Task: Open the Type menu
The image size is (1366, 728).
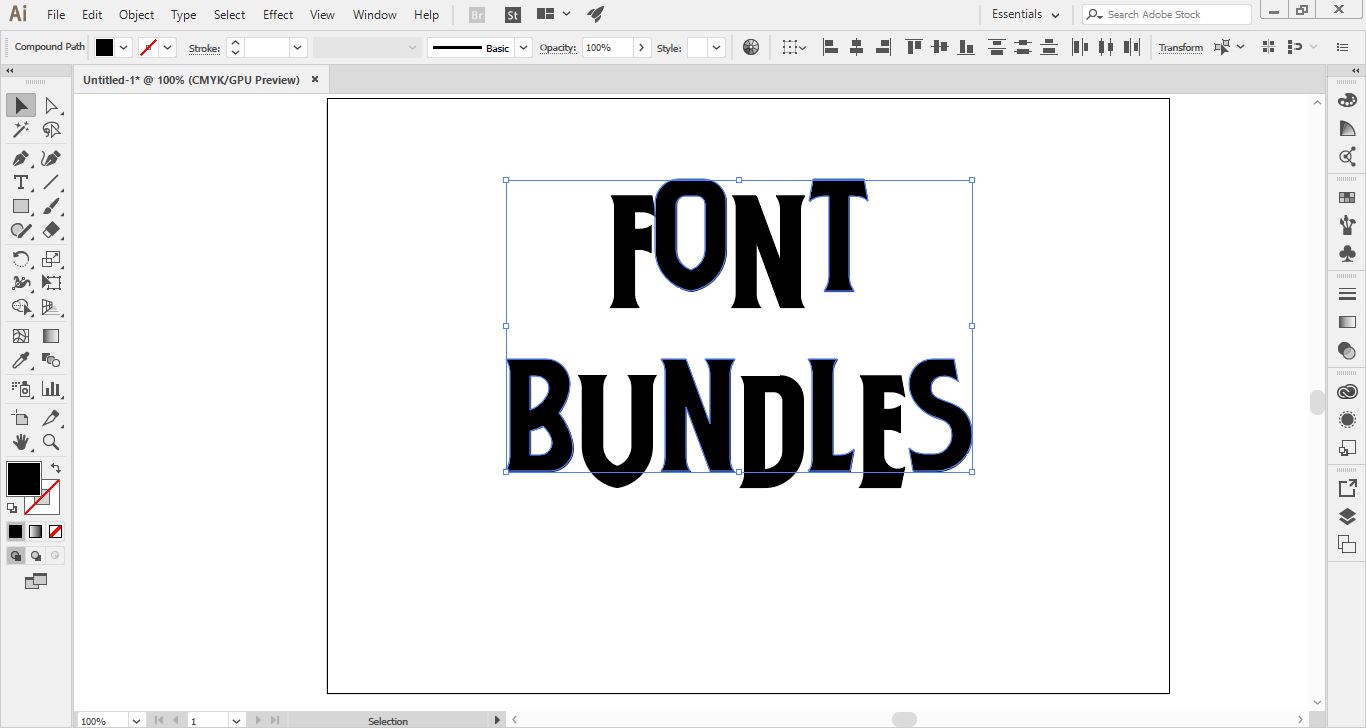Action: point(184,15)
